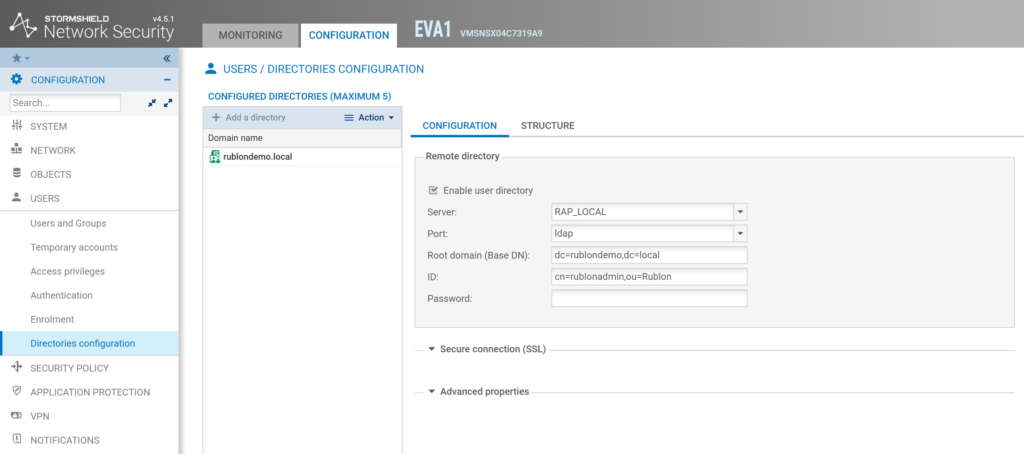
Task: Open the Action menu button
Action: (369, 117)
